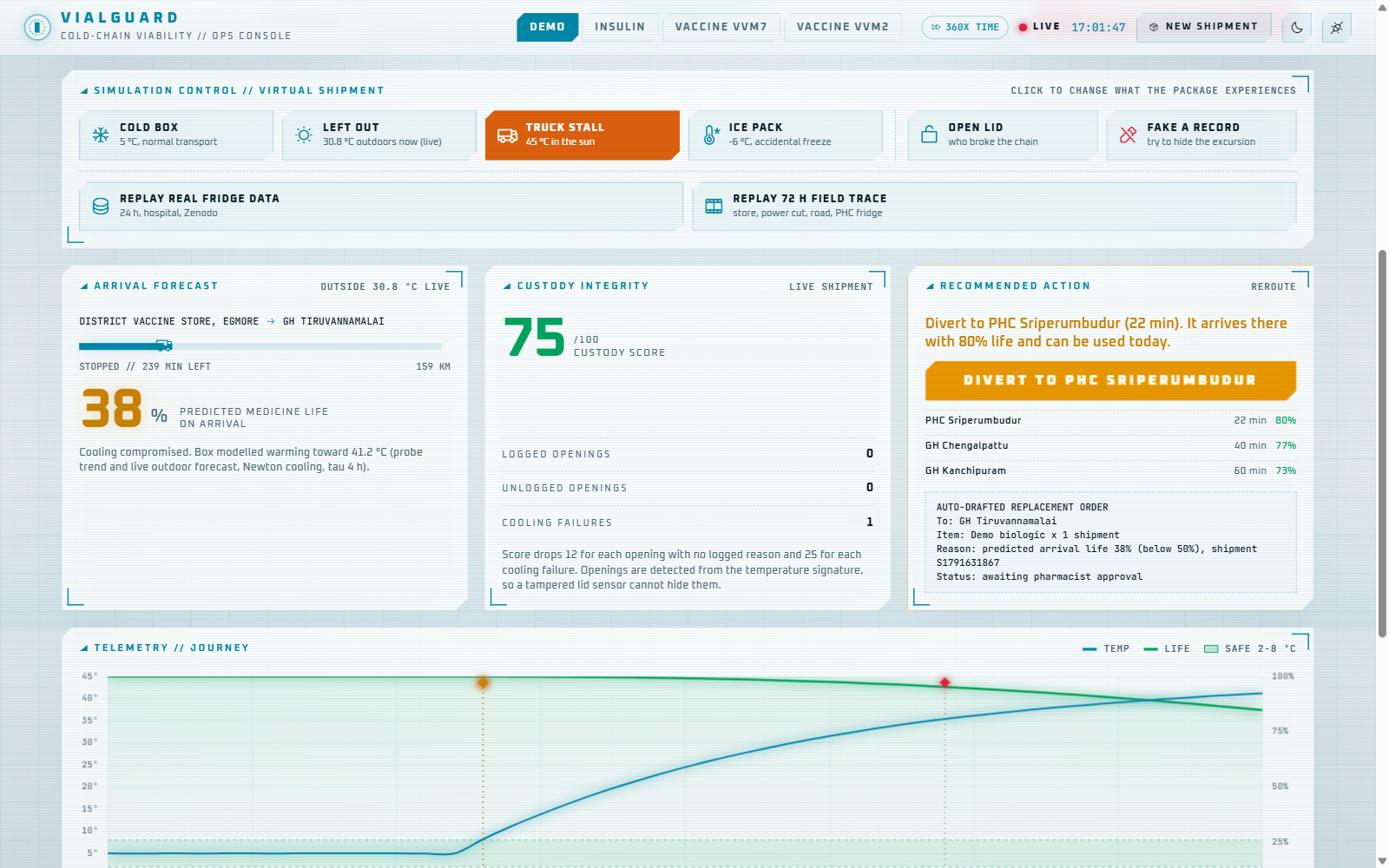The height and width of the screenshot is (868, 1389).
Task: Click the page vertical scrollbar thumb
Action: coord(1382,443)
